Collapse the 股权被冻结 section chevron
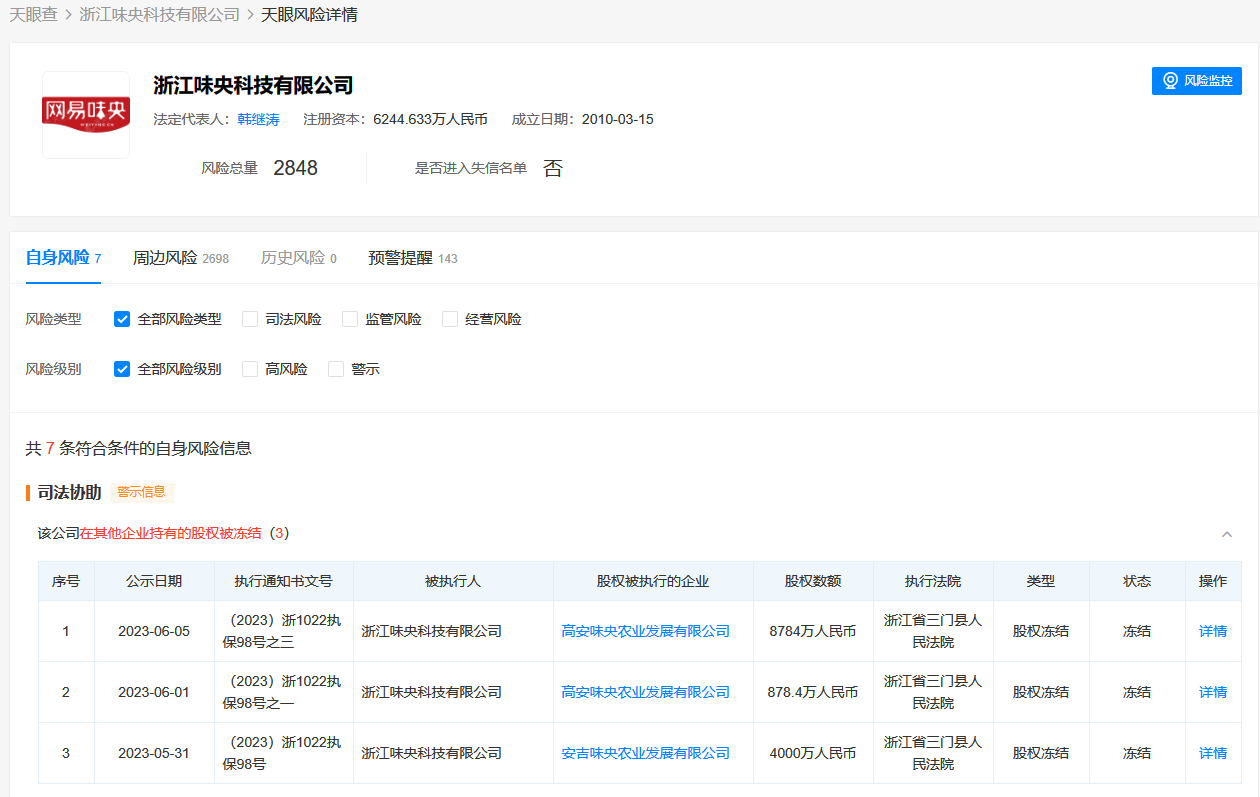 pos(1227,534)
